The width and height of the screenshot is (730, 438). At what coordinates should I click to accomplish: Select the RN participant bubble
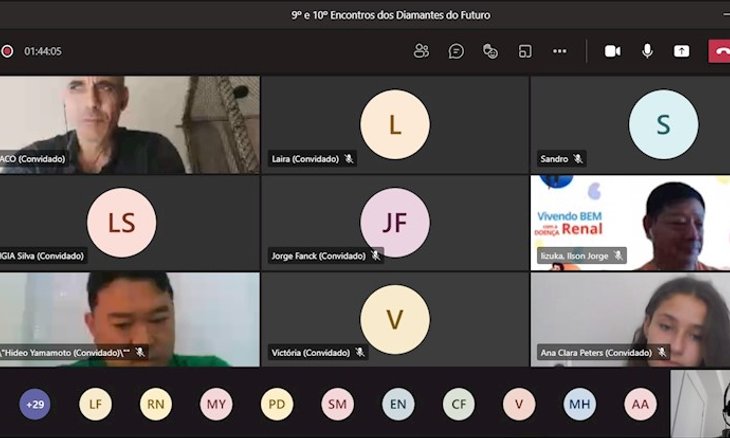[x=156, y=404]
